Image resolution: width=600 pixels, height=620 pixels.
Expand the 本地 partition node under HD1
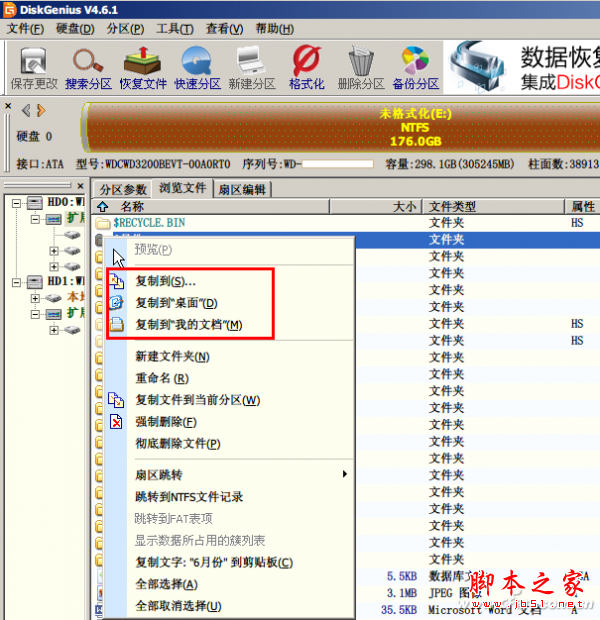click(x=35, y=298)
